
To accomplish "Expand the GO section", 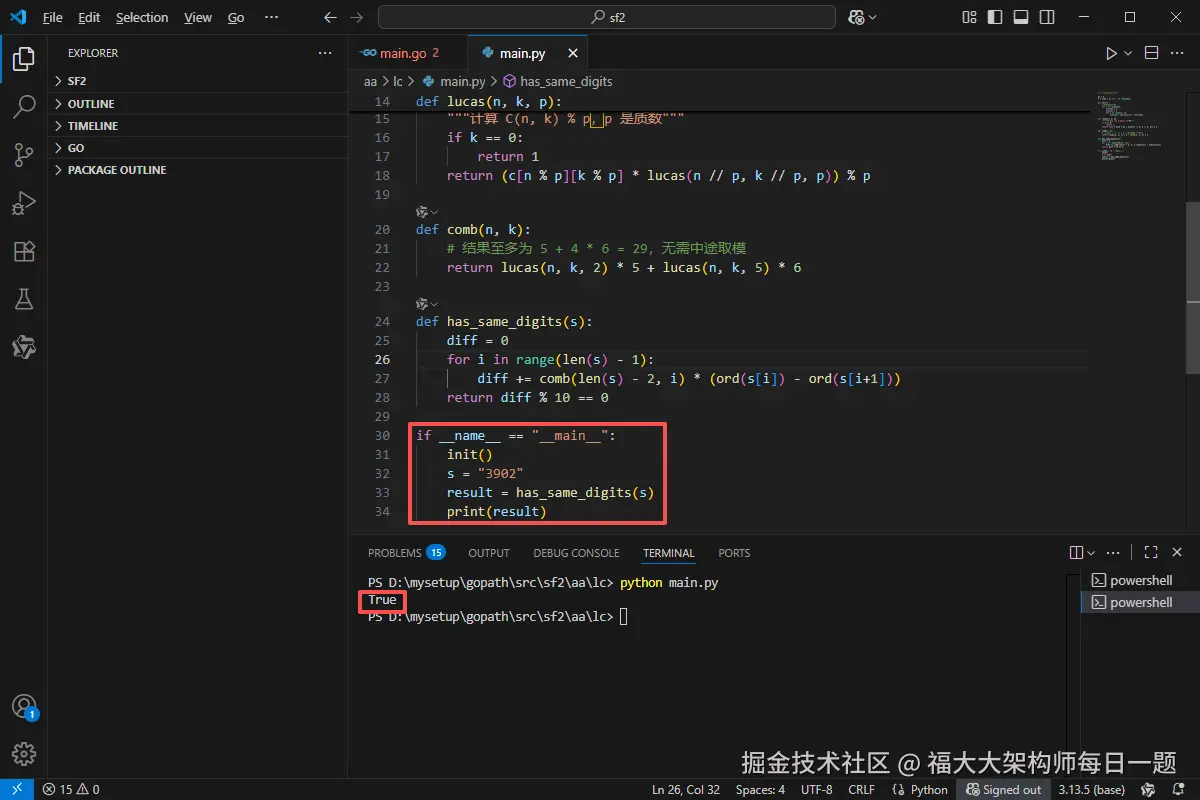I will click(195, 148).
